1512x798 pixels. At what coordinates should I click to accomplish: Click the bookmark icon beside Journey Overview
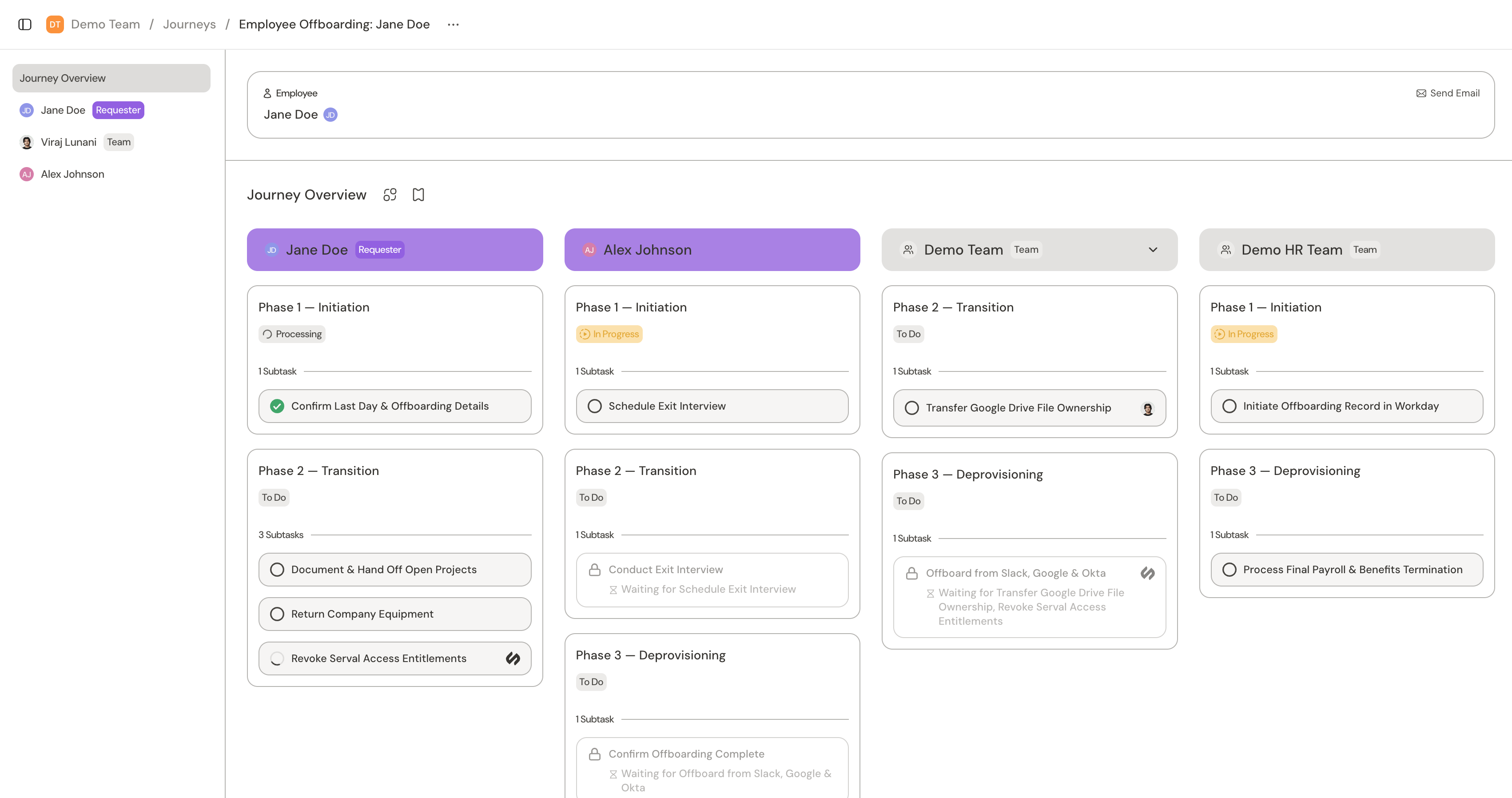coord(418,195)
